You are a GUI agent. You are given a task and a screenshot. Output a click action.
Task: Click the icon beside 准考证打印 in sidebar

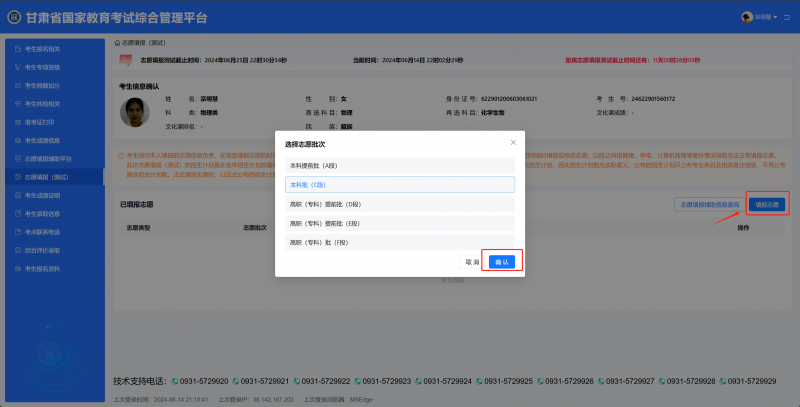[x=18, y=121]
